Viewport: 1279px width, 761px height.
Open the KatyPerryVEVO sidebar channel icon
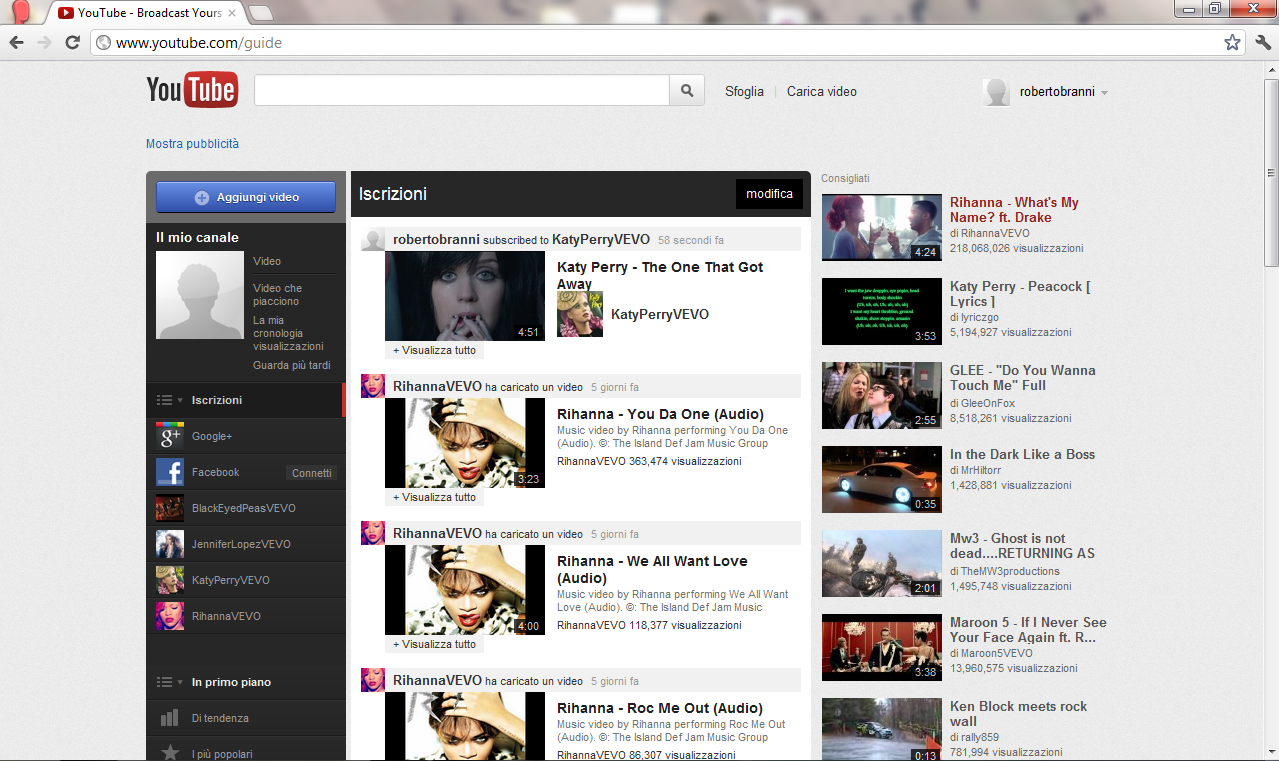point(169,580)
